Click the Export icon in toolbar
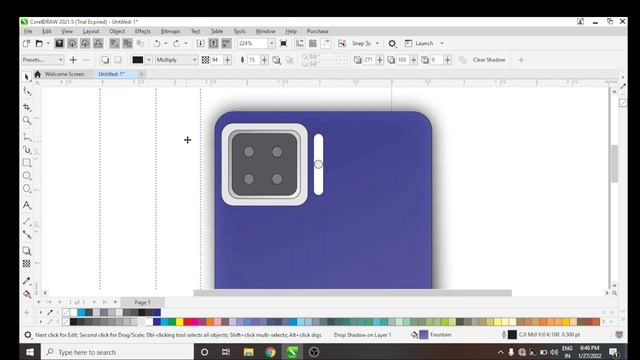 213,43
